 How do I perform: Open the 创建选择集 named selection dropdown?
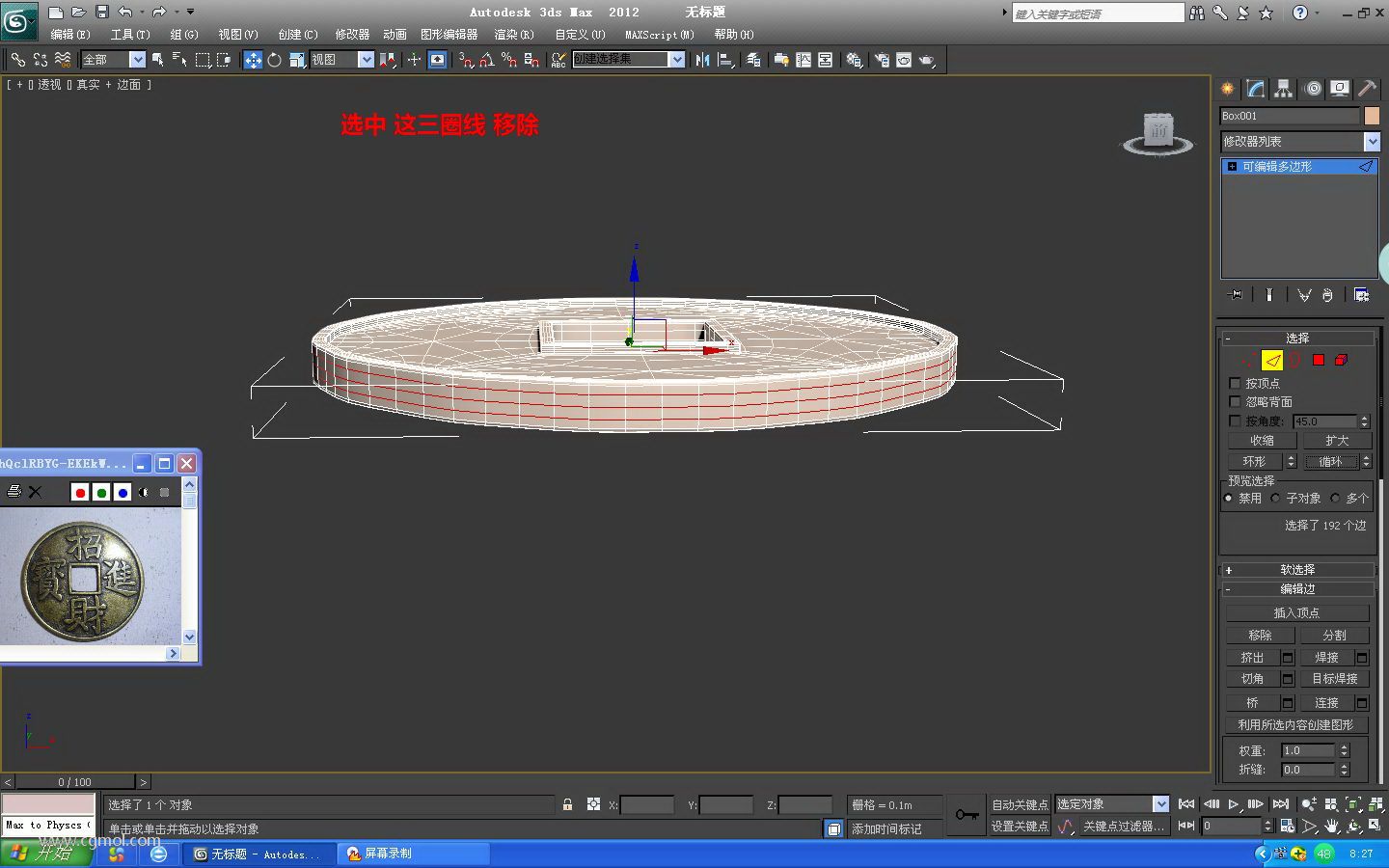pyautogui.click(x=677, y=60)
